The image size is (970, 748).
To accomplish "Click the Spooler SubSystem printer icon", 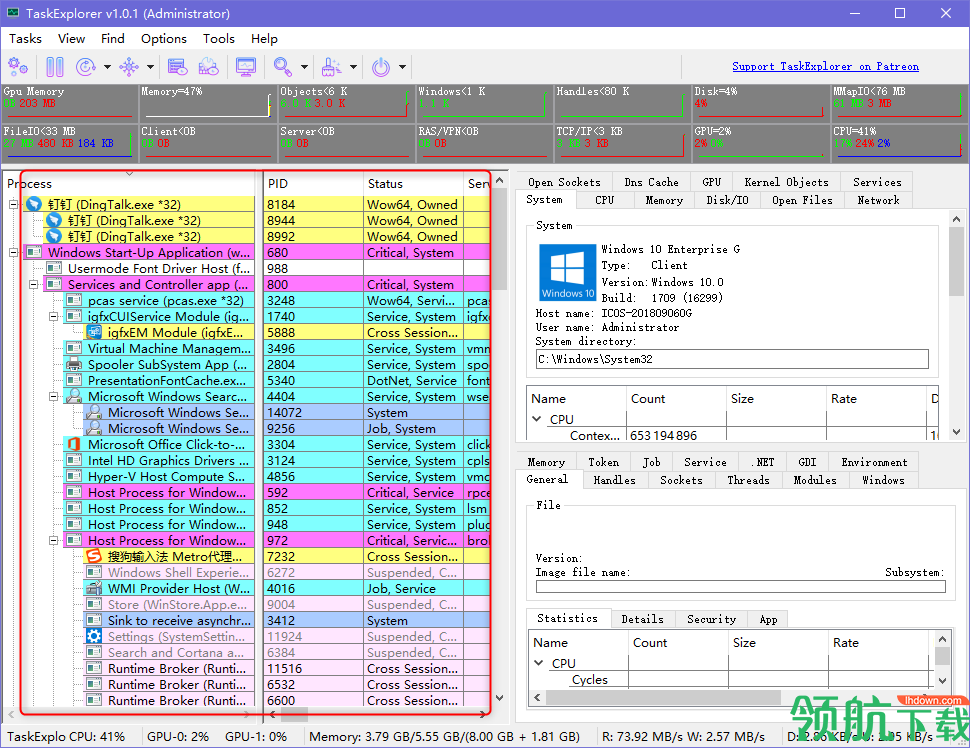I will [74, 364].
